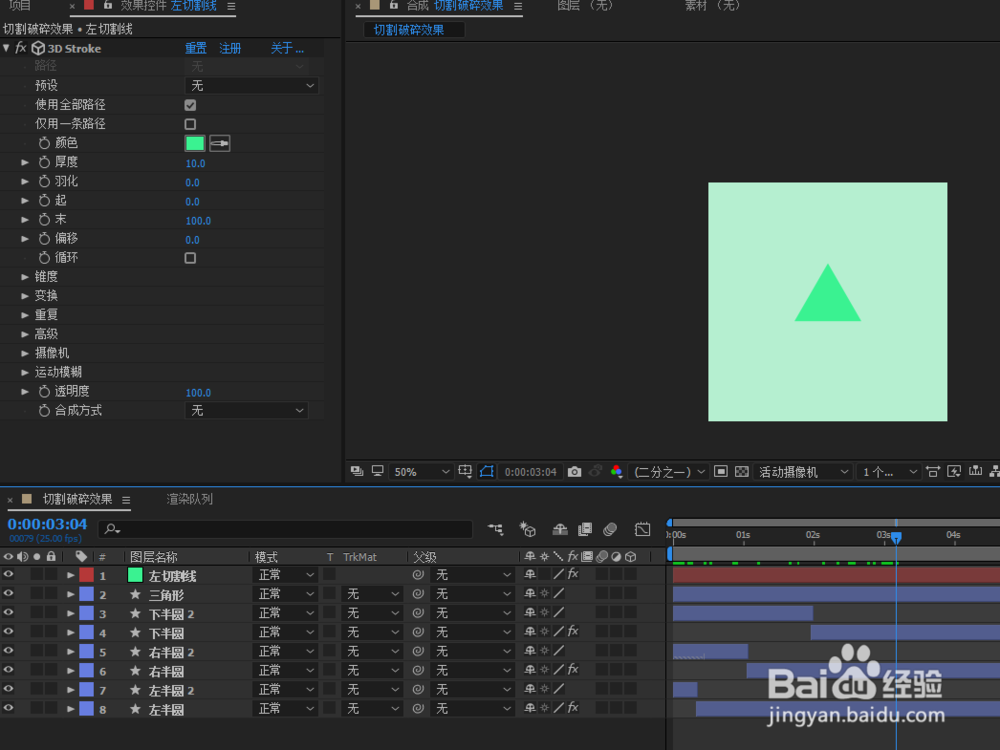Viewport: 1000px width, 750px height.
Task: Open the (二分之一) resolution dropdown
Action: 668,472
